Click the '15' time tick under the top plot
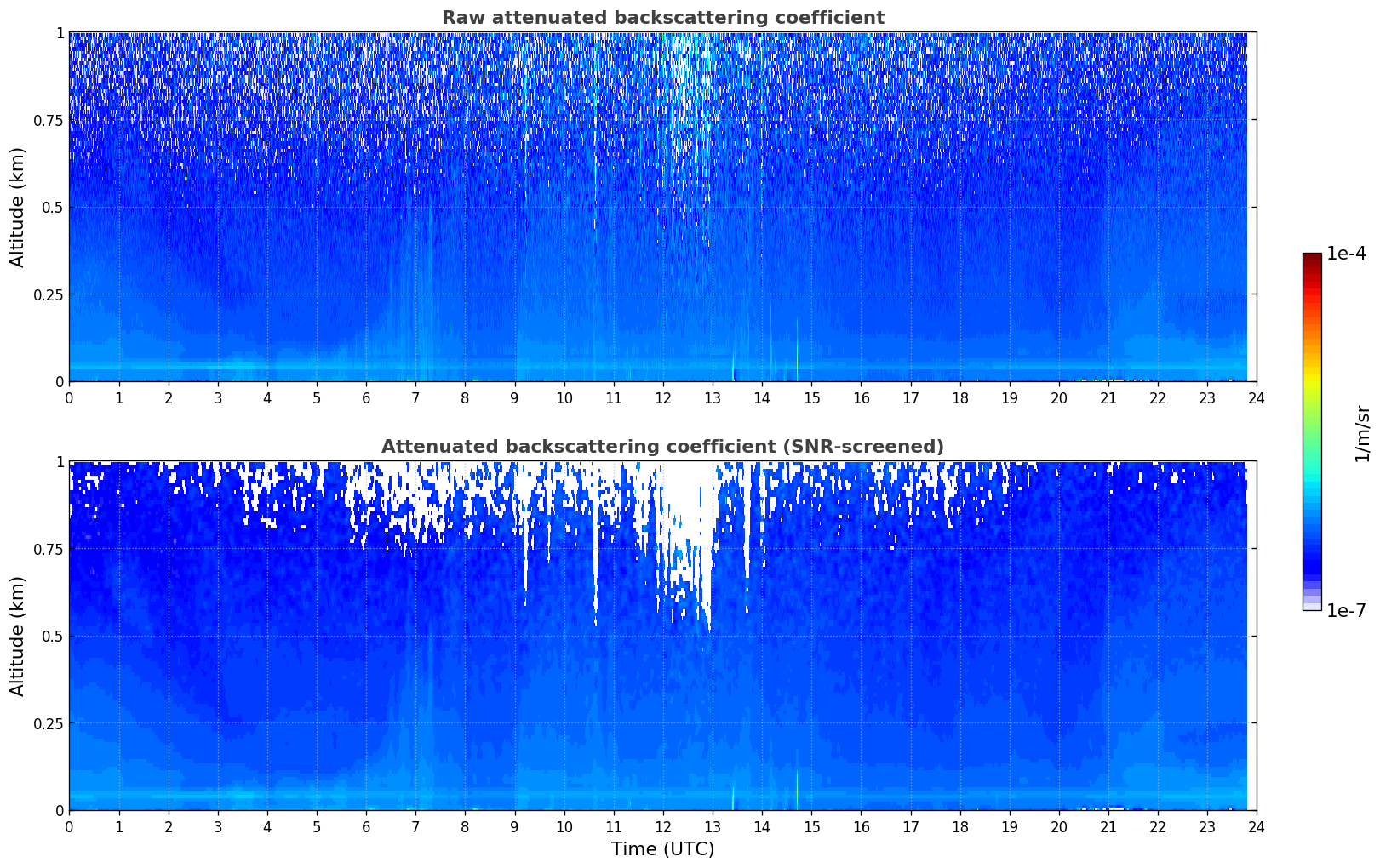Image resolution: width=1380 pixels, height=868 pixels. pos(811,397)
